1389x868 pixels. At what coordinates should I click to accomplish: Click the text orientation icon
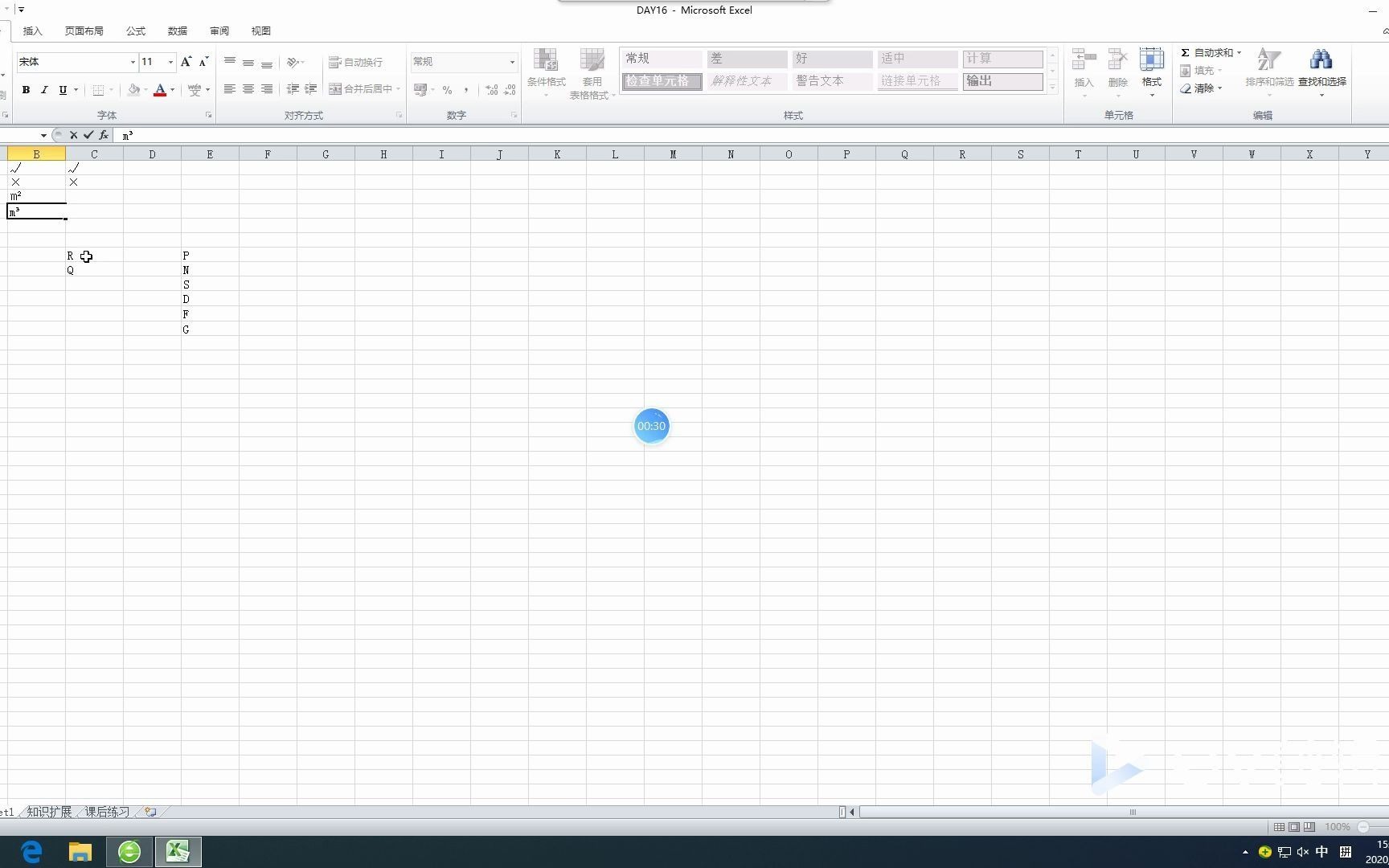coord(295,62)
